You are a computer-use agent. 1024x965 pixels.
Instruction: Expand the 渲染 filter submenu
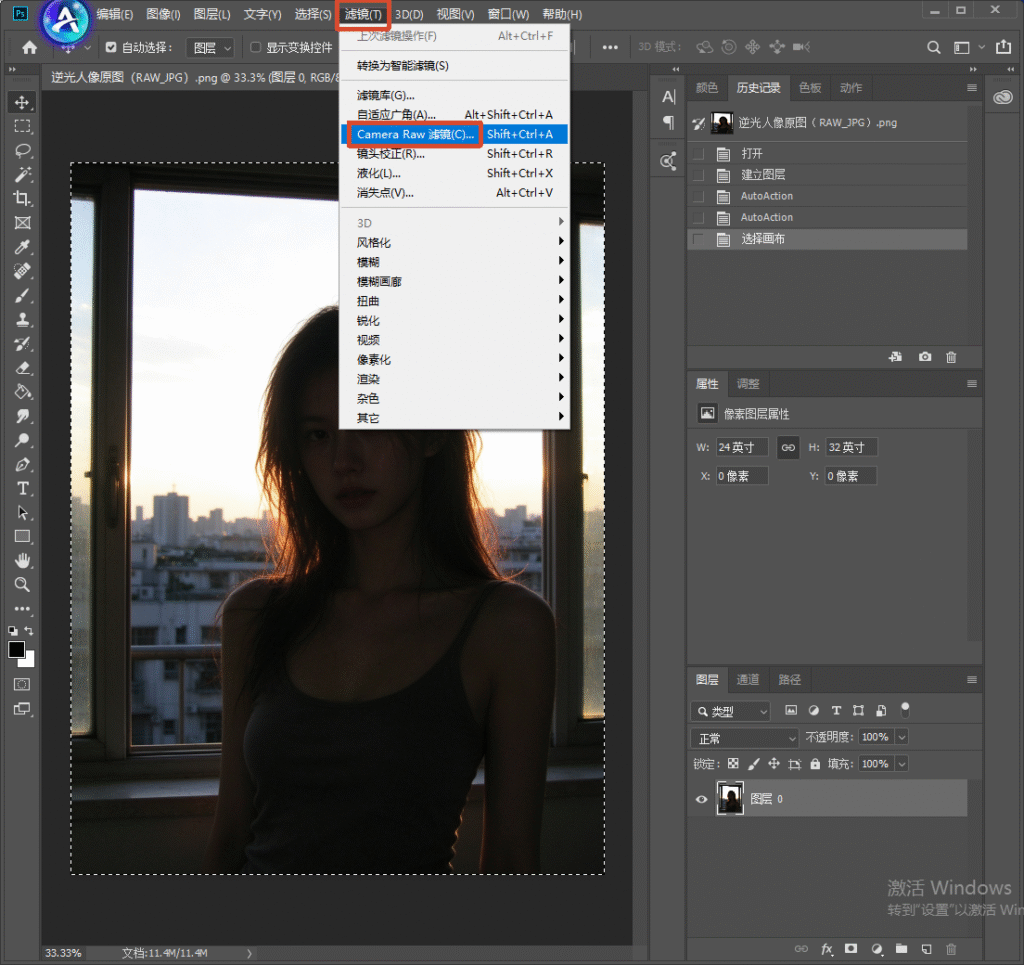tap(455, 379)
